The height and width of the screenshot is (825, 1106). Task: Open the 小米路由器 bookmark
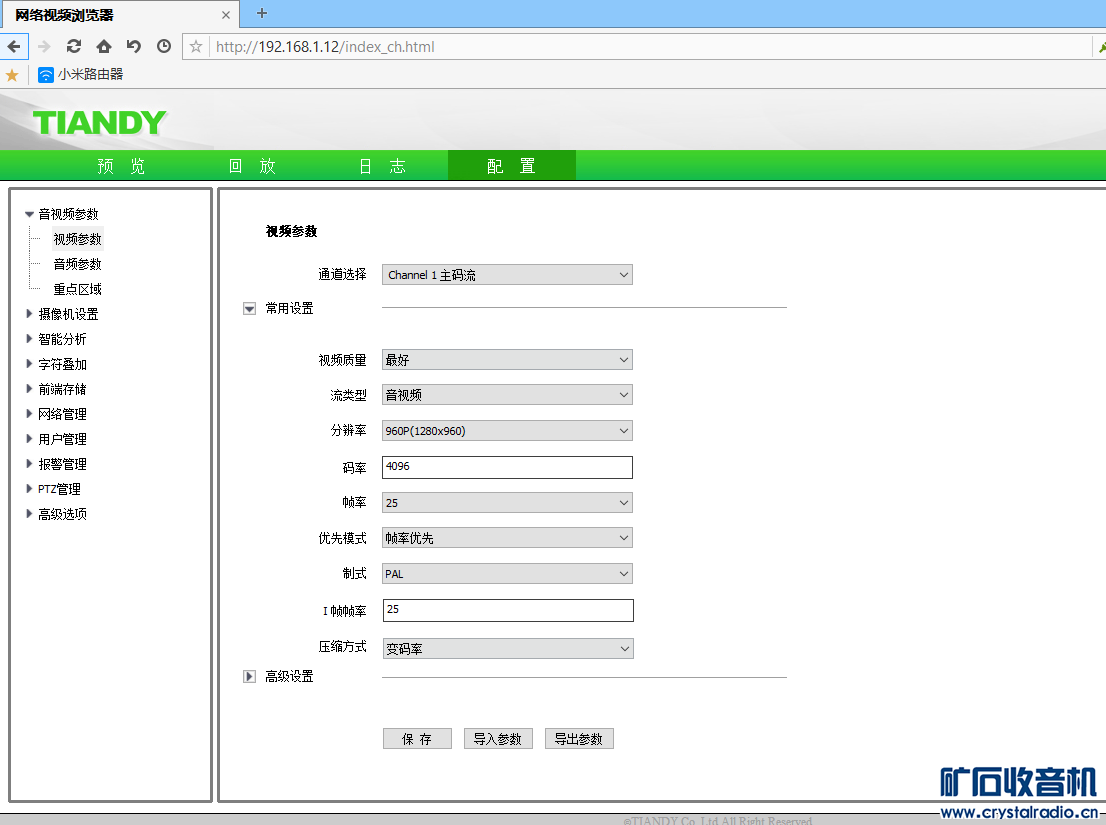80,74
